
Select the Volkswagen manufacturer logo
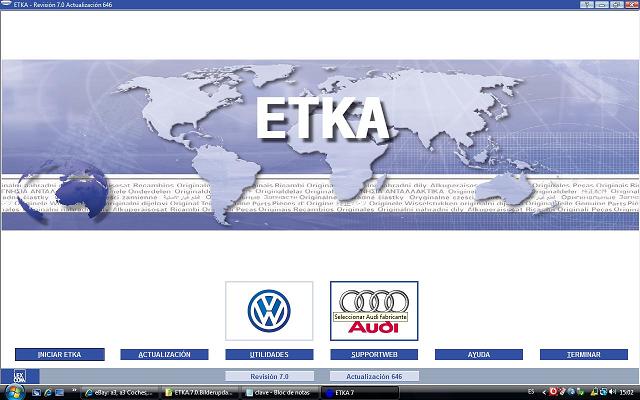pyautogui.click(x=269, y=311)
